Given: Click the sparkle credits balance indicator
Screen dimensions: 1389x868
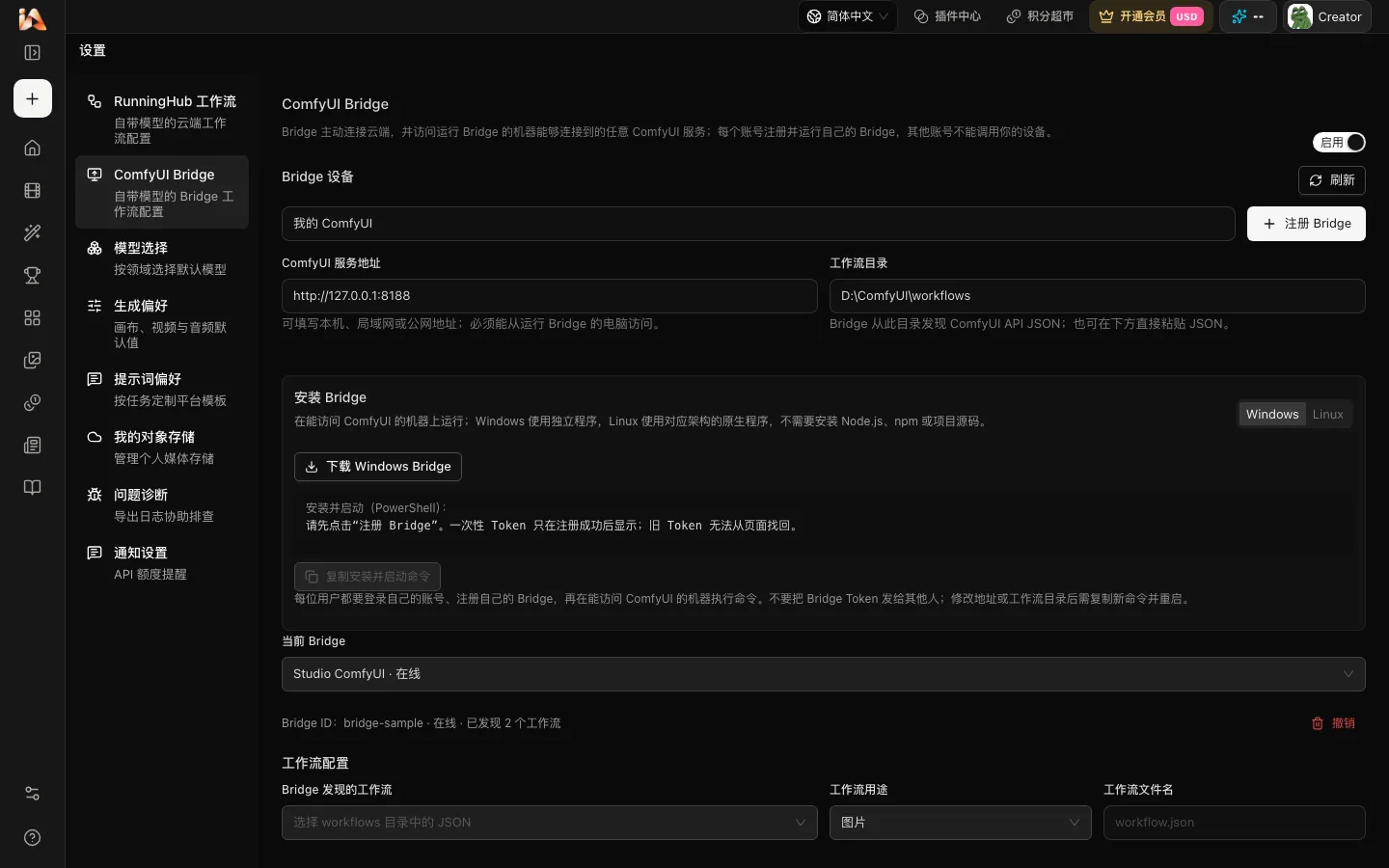Looking at the screenshot, I should pyautogui.click(x=1247, y=16).
